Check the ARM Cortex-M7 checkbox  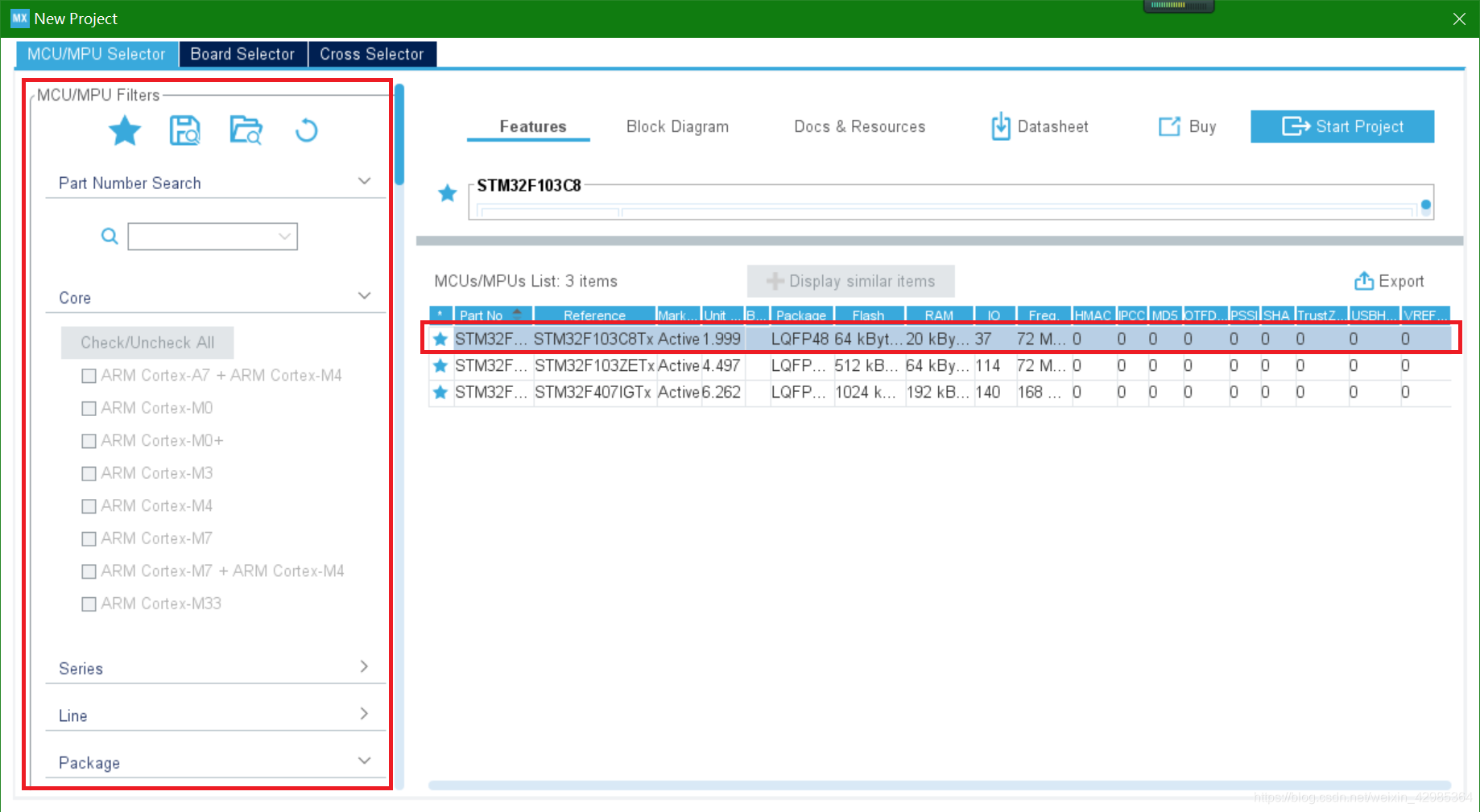[89, 538]
